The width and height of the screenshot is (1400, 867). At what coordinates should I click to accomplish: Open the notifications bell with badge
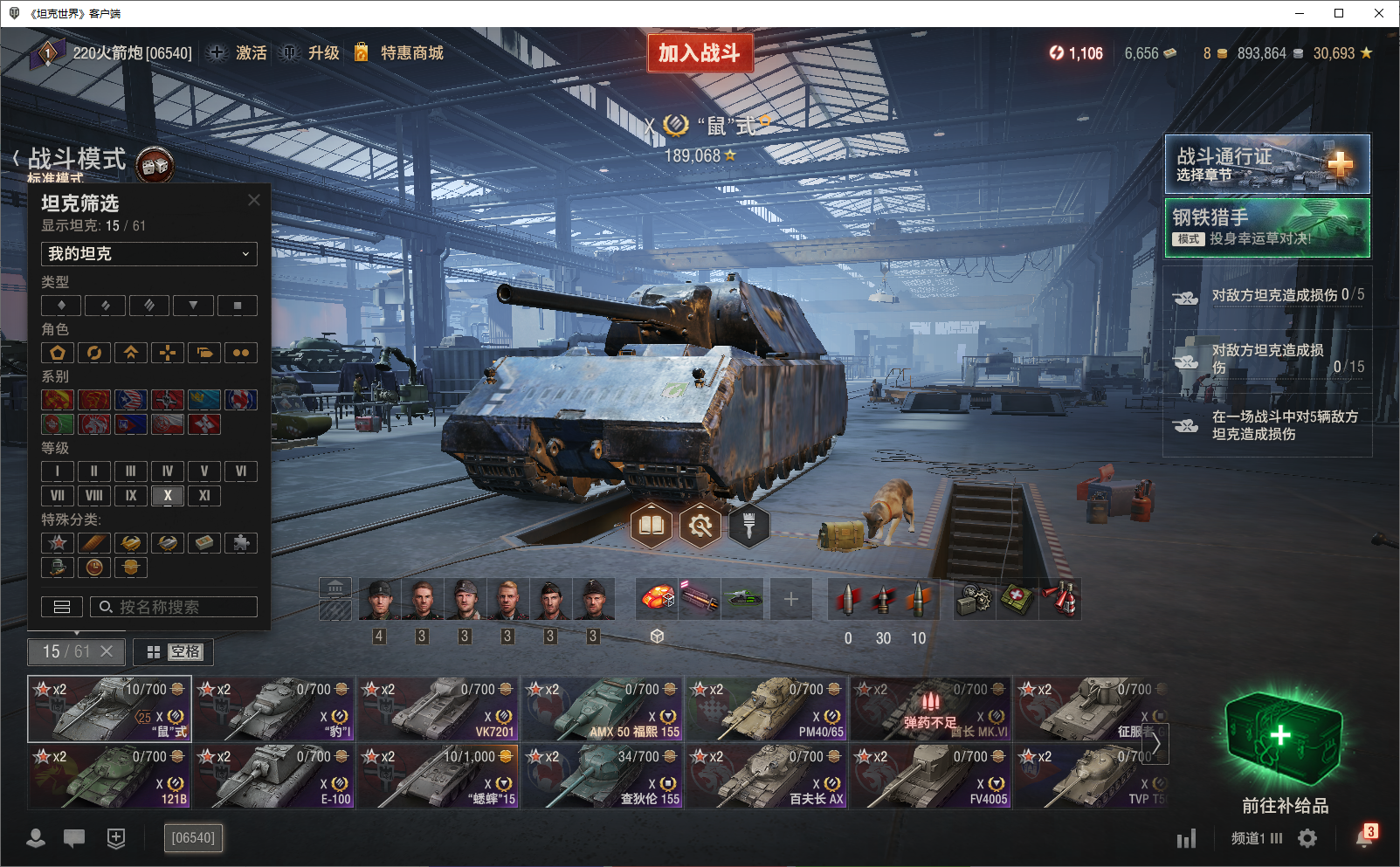click(1365, 836)
